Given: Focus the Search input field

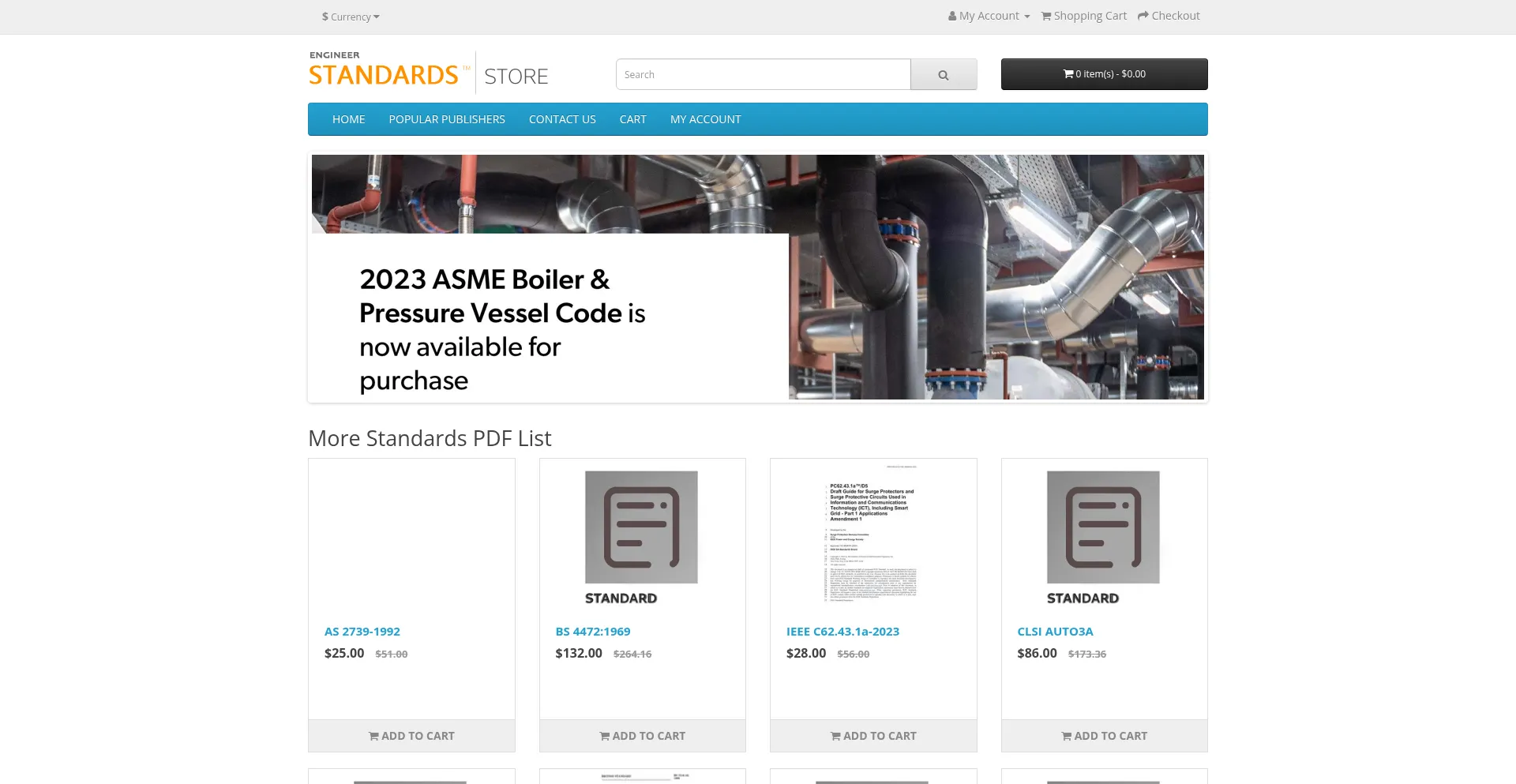Looking at the screenshot, I should [763, 75].
